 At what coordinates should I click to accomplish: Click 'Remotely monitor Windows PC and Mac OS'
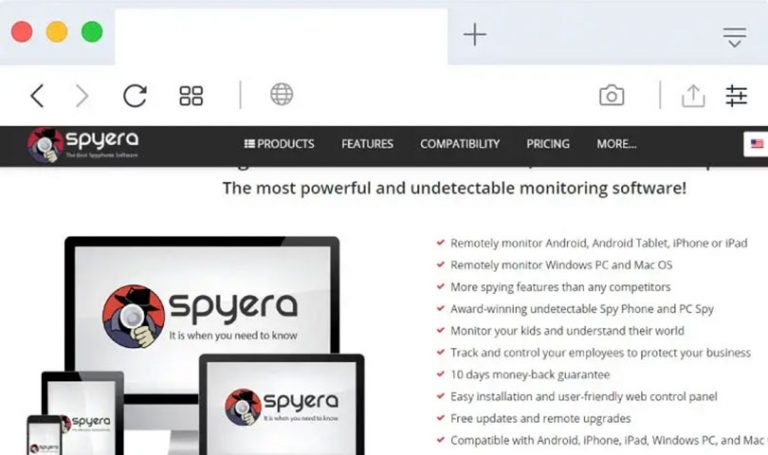561,265
